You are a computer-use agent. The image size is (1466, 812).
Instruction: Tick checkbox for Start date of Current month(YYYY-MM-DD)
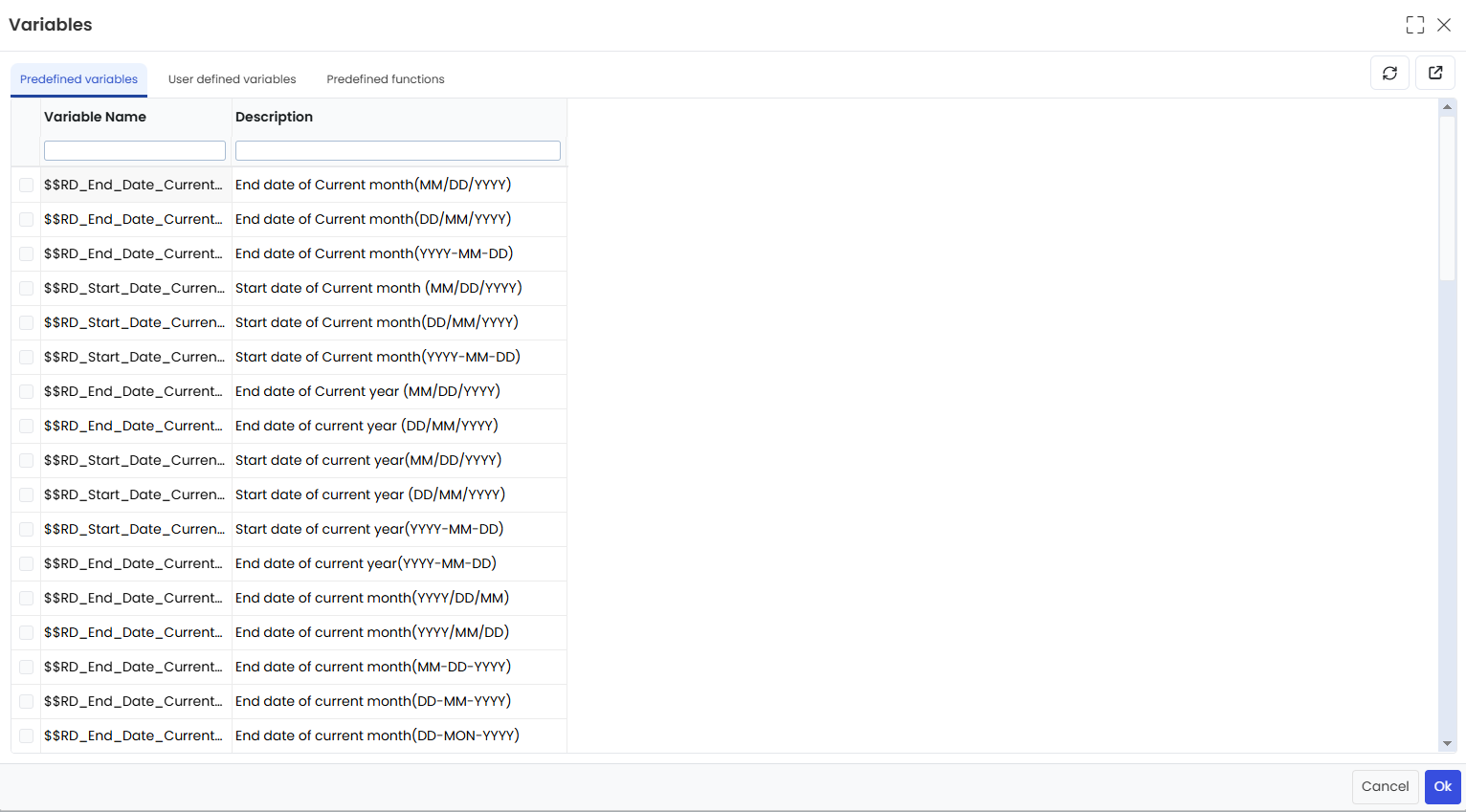point(26,357)
